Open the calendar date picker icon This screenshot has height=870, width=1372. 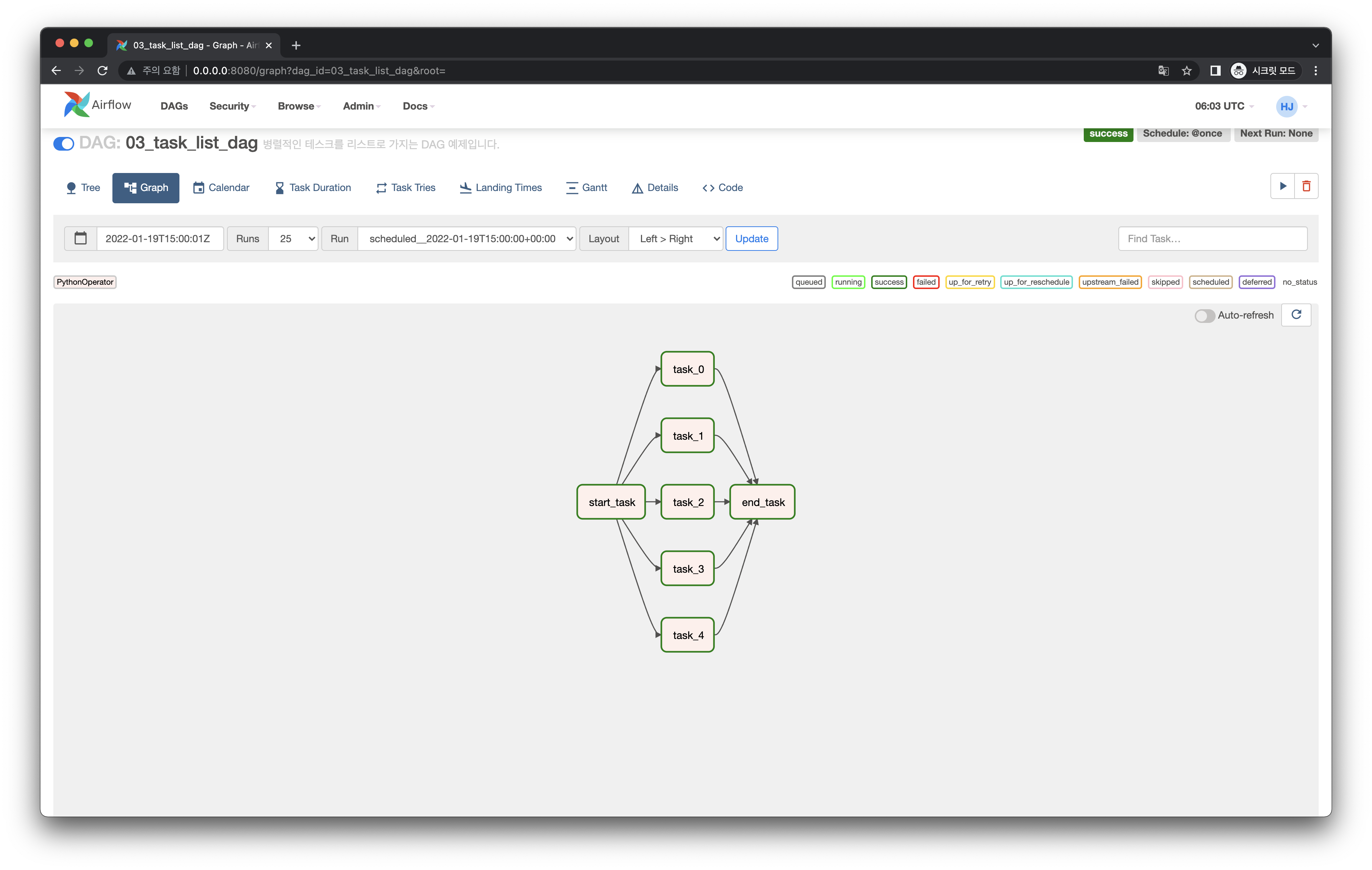click(81, 238)
